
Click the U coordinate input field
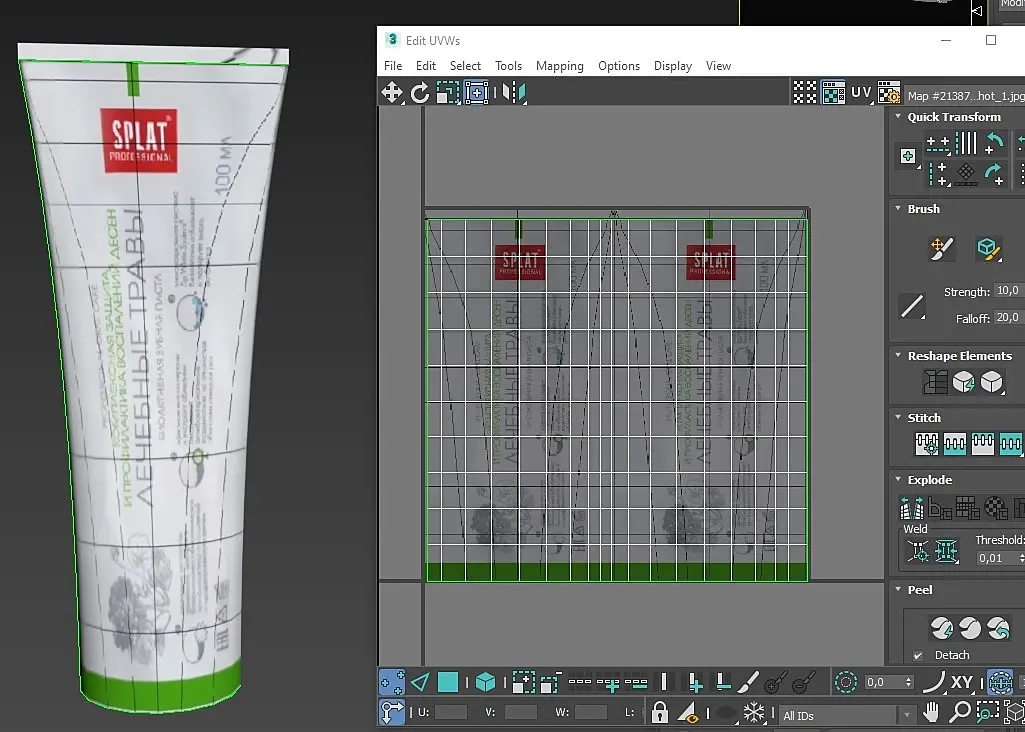click(x=451, y=712)
